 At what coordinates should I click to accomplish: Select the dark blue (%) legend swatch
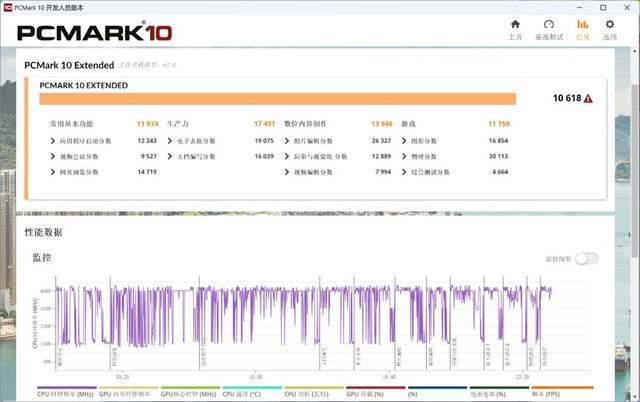[x=437, y=392]
